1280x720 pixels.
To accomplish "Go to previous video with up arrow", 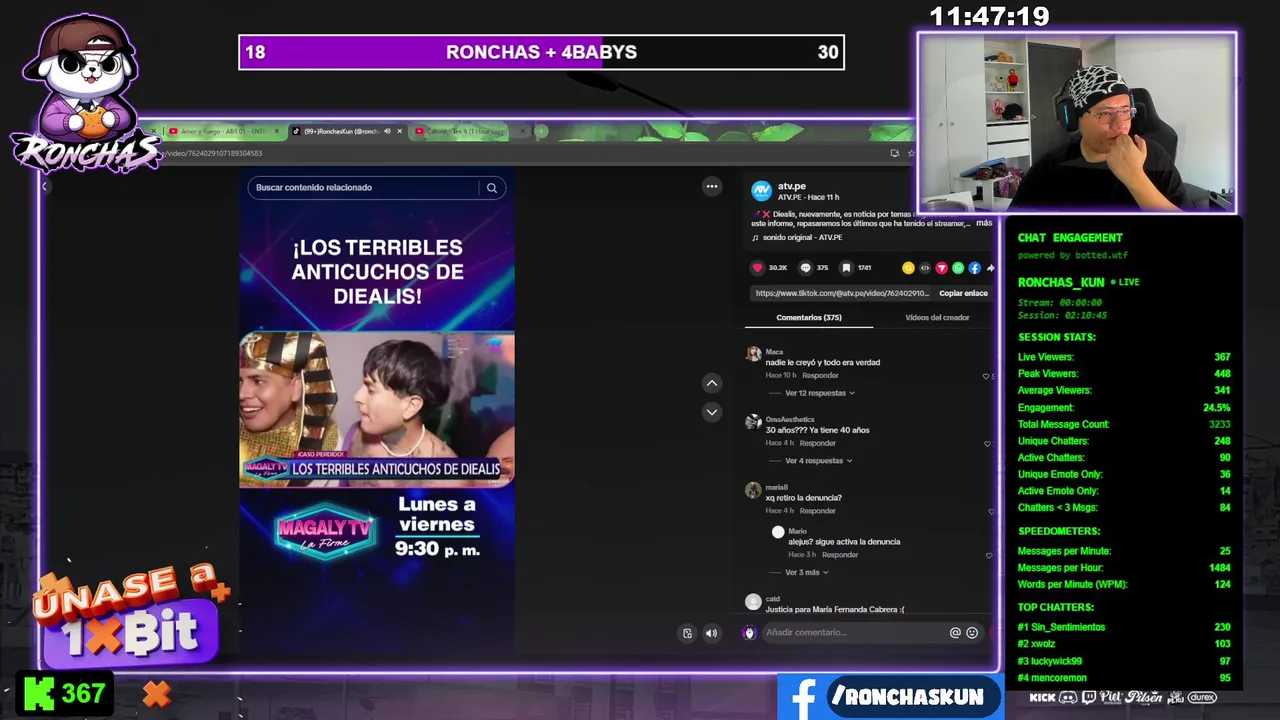I will (x=712, y=383).
